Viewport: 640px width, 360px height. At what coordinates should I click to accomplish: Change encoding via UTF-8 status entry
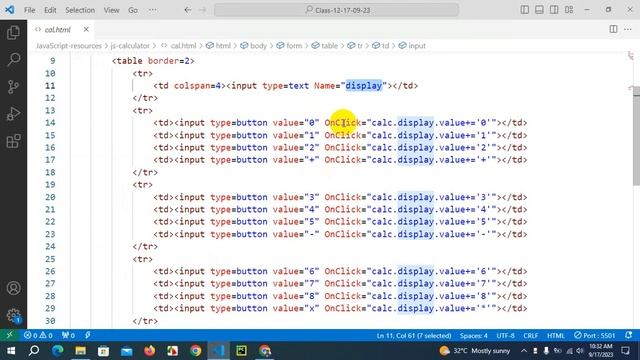[506, 336]
